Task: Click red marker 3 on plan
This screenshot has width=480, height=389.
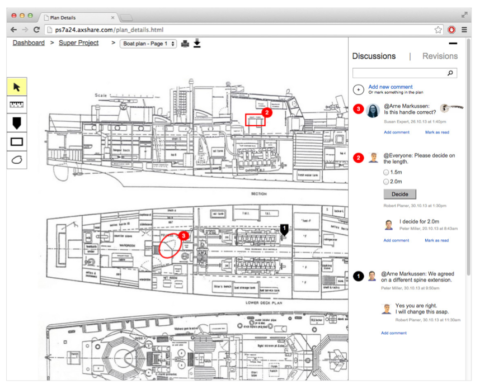Action: tap(183, 236)
